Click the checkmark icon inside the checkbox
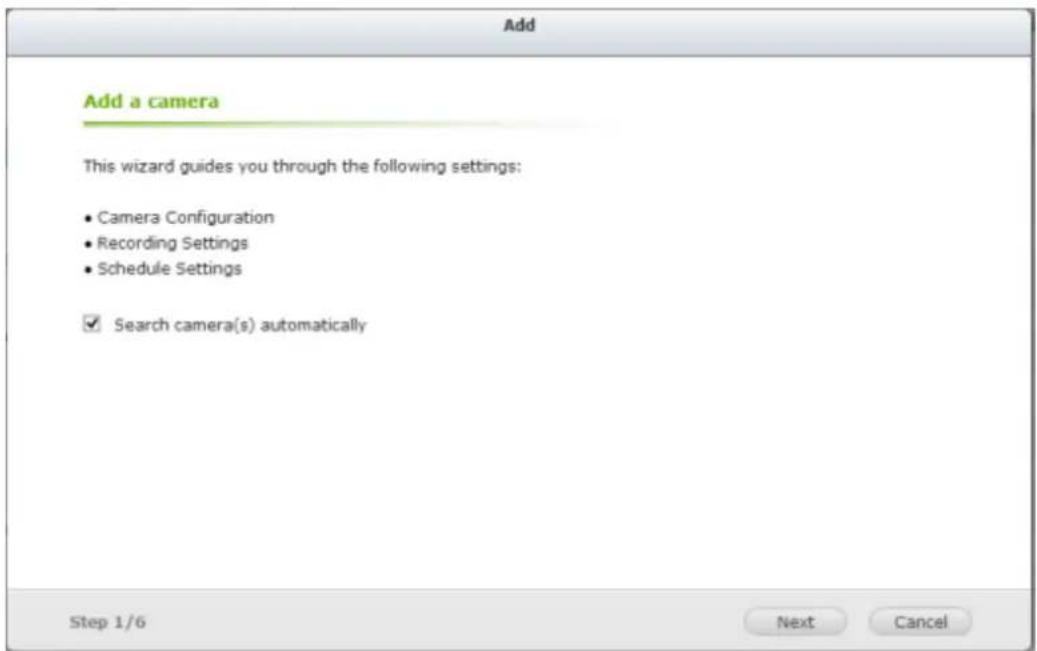The height and width of the screenshot is (651, 1037). 93,323
